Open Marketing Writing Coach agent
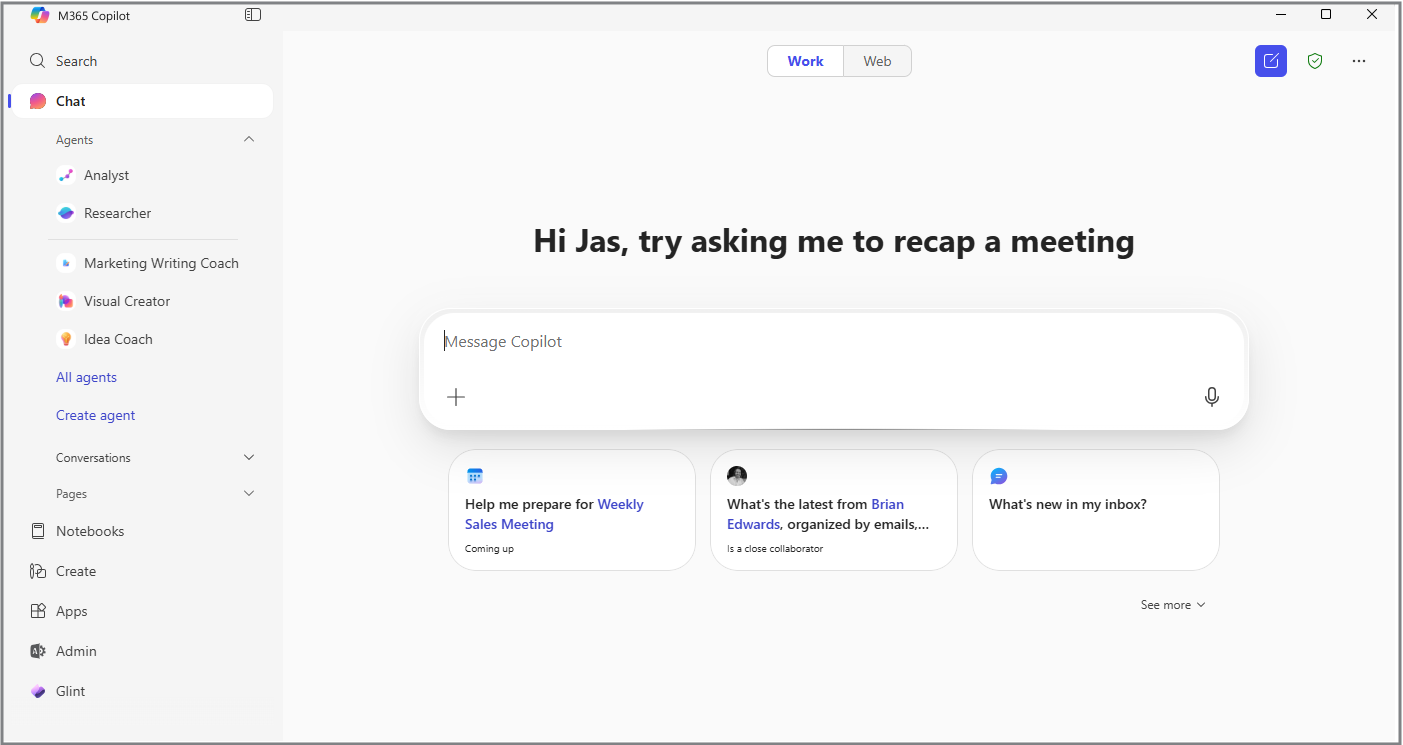 pyautogui.click(x=149, y=263)
